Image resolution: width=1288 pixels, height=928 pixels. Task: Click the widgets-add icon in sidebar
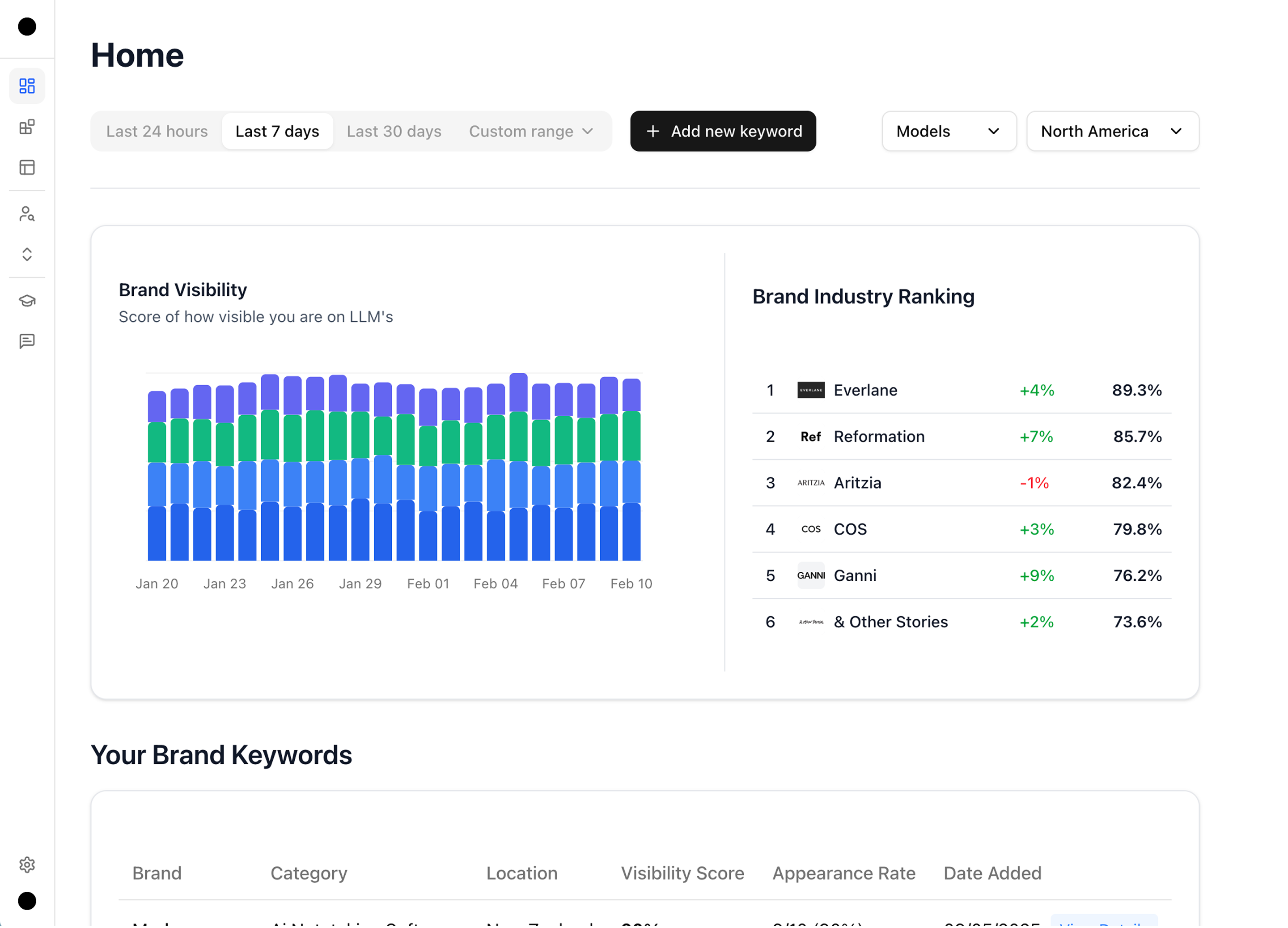pos(27,127)
